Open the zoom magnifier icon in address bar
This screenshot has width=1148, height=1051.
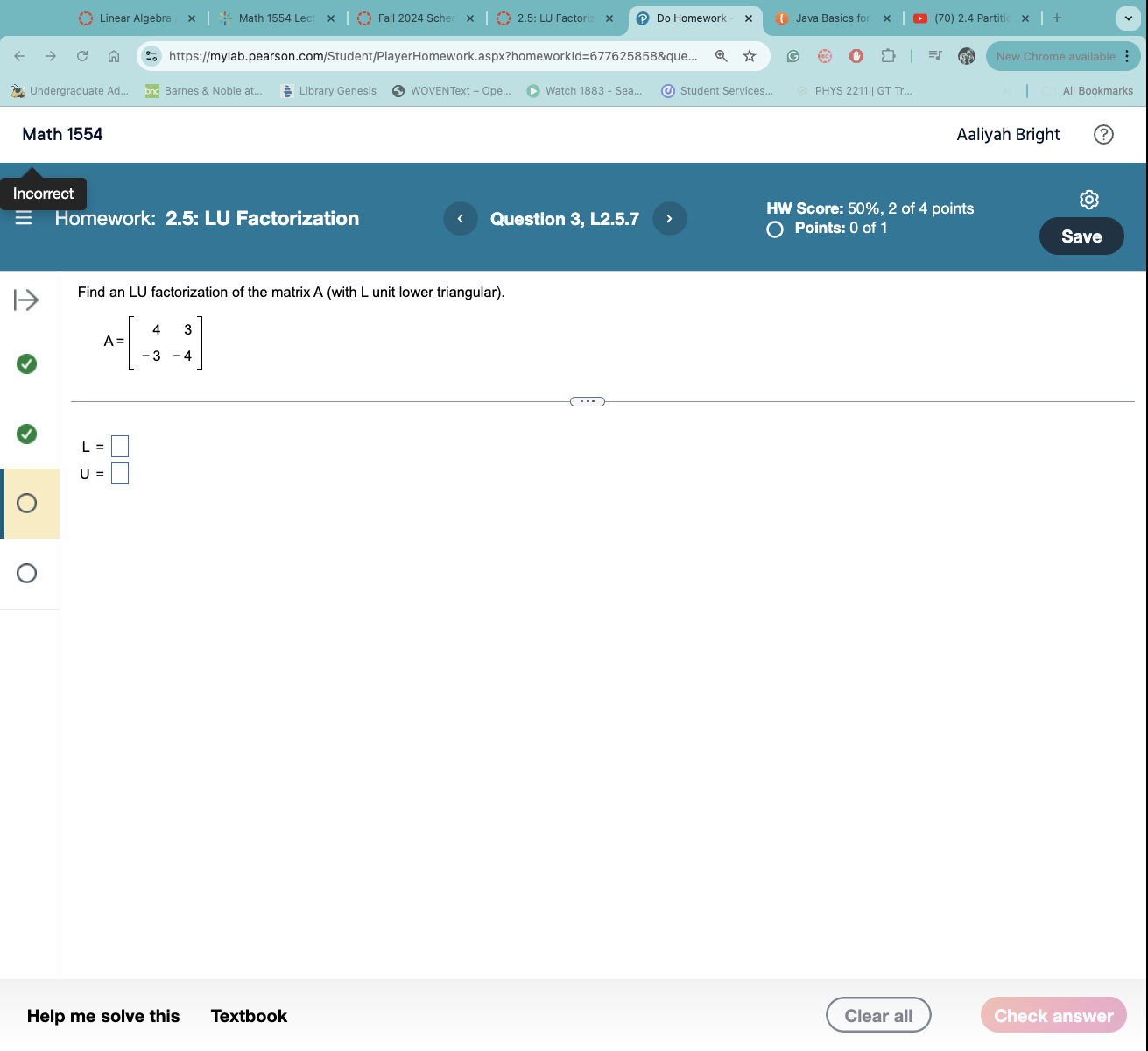click(x=722, y=56)
